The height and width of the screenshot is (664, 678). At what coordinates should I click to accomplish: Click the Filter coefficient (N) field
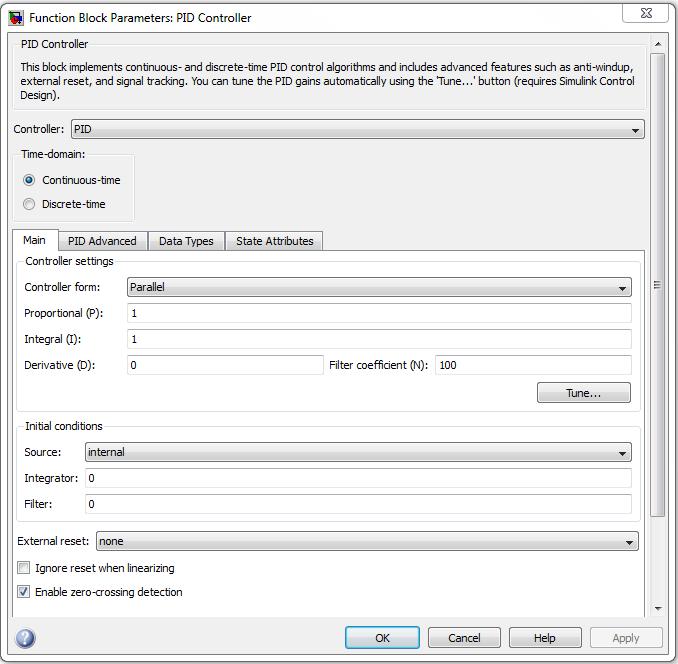(533, 365)
